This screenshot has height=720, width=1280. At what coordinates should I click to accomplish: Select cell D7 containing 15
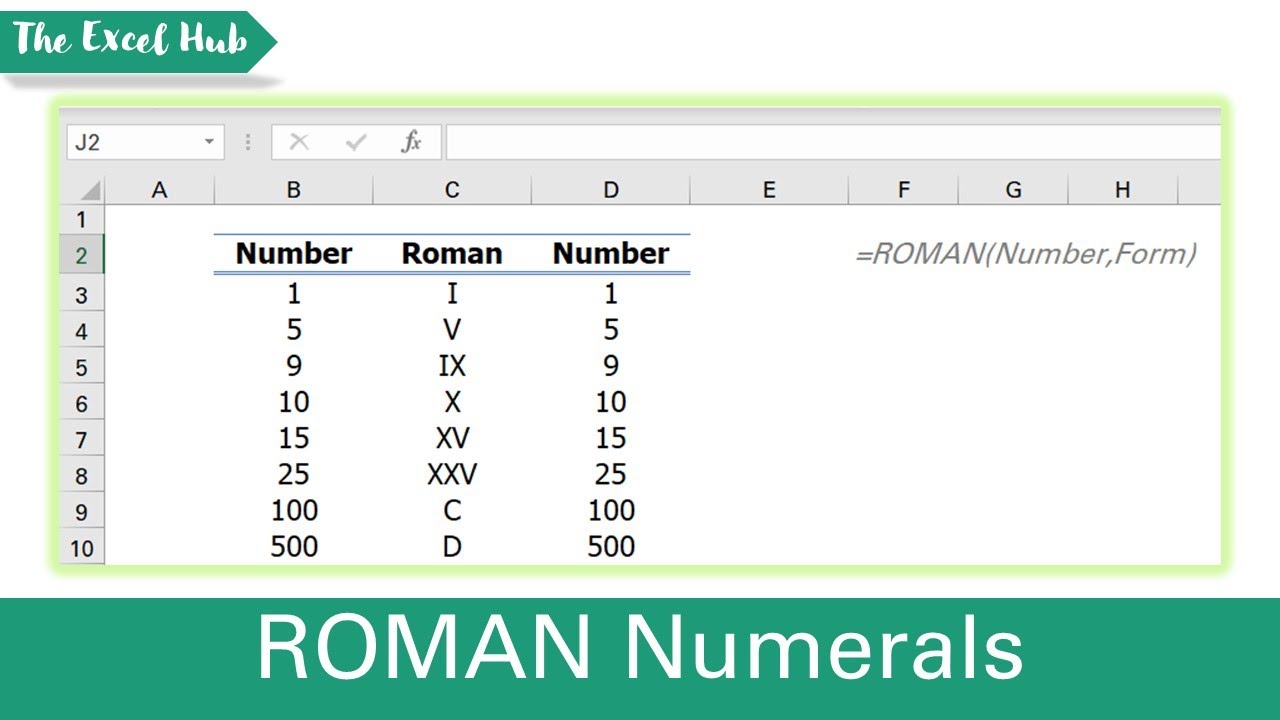point(611,438)
